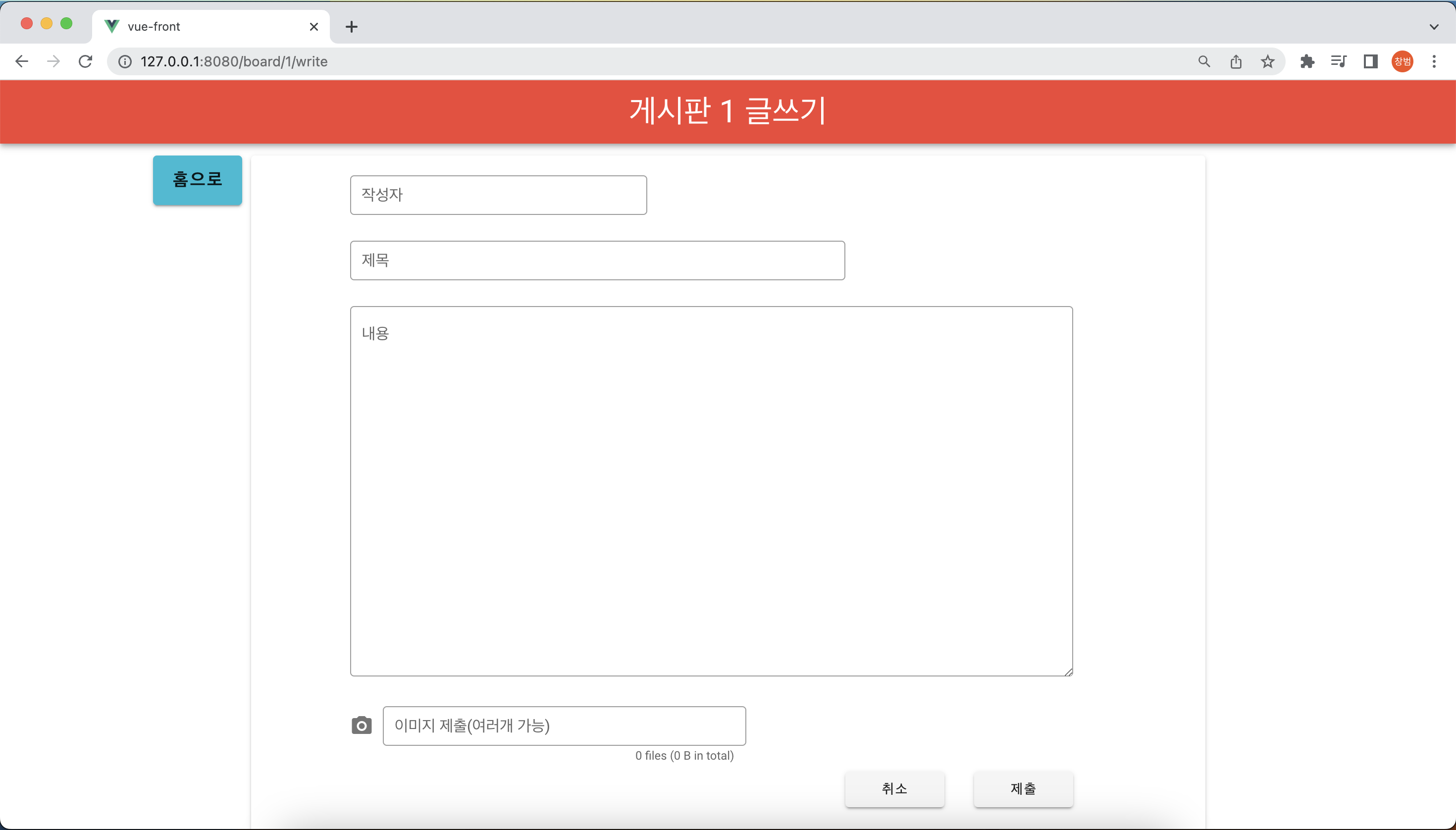The image size is (1456, 830).
Task: Click the 홈으로 button
Action: pyautogui.click(x=197, y=180)
